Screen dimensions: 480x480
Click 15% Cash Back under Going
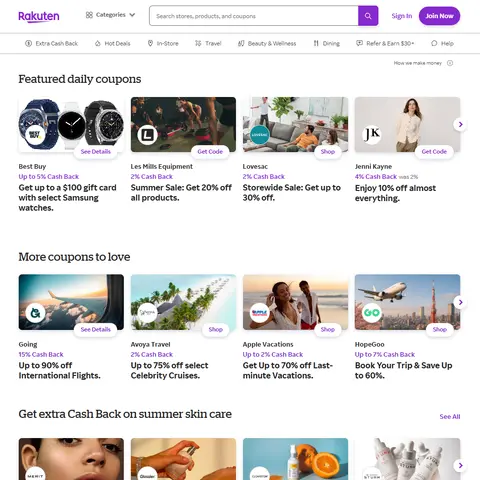pos(41,354)
